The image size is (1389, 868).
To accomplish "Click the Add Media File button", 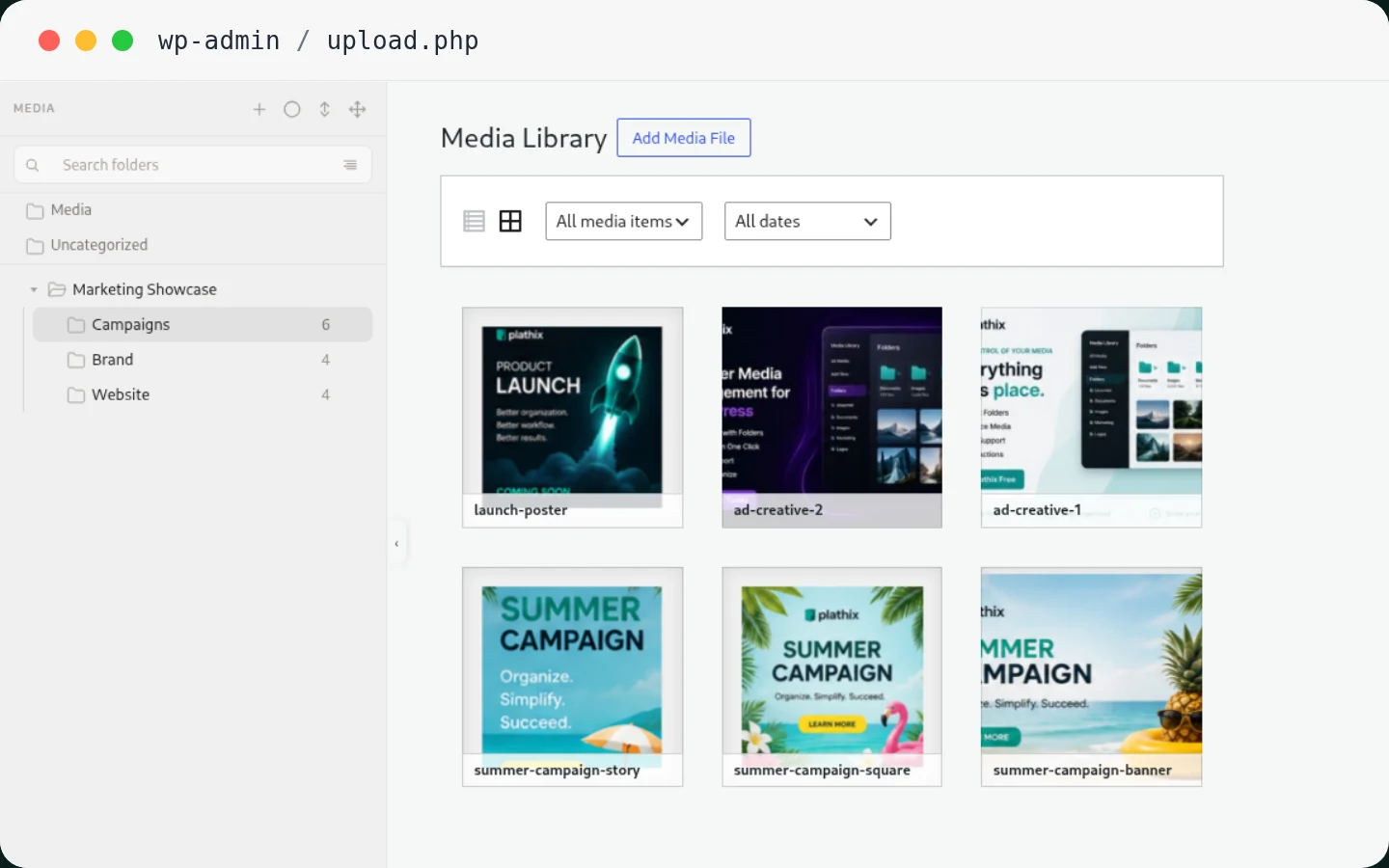I will 684,138.
